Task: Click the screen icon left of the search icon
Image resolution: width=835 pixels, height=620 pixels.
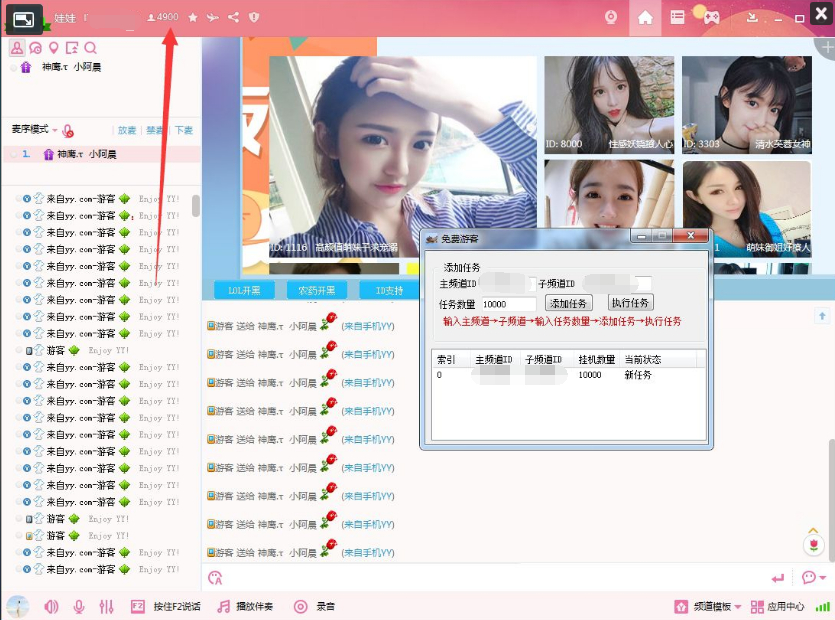Action: click(x=72, y=48)
